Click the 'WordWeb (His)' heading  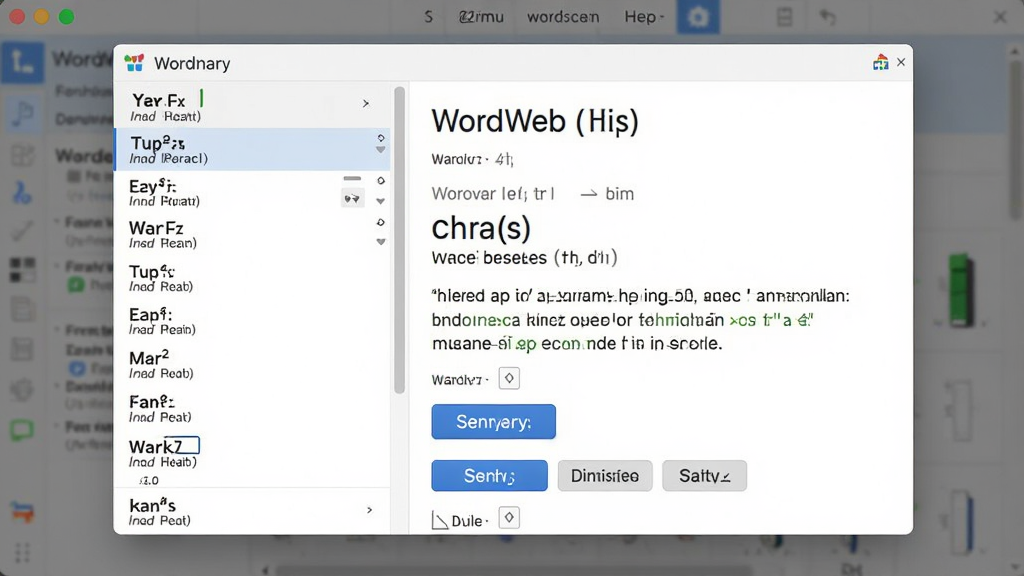tap(535, 121)
